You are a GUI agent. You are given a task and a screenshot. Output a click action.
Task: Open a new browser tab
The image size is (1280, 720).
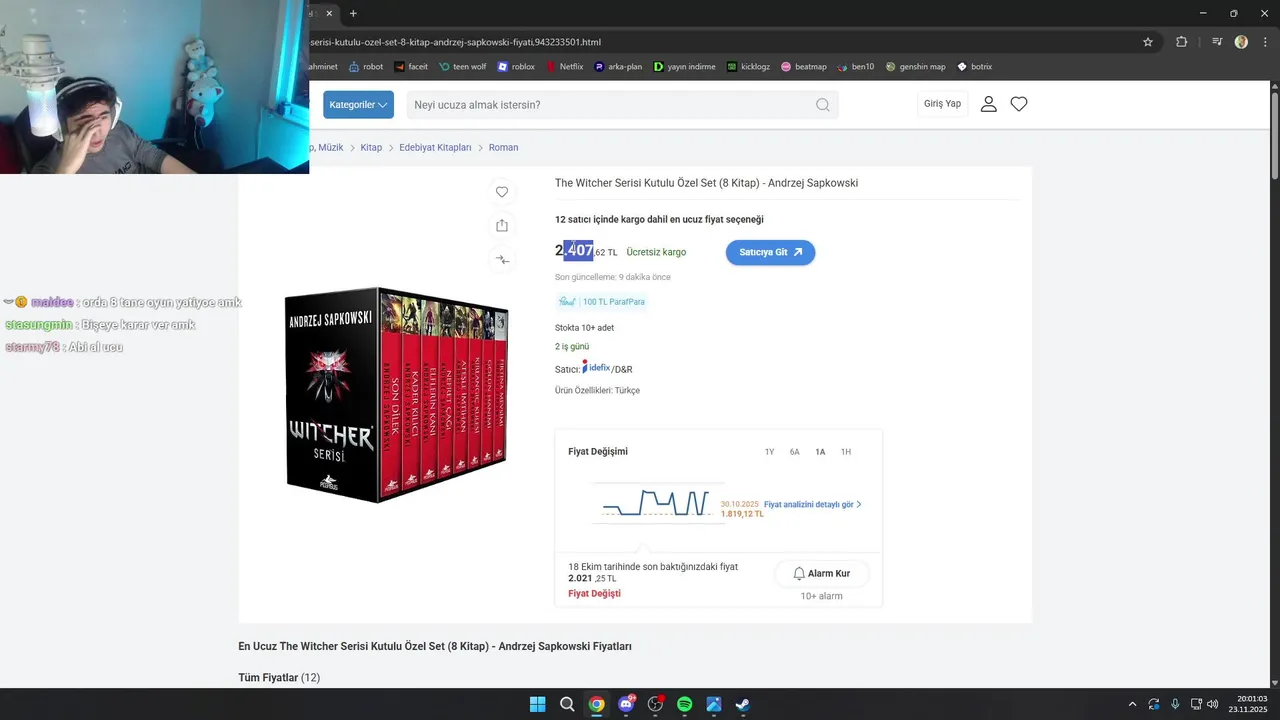[353, 13]
